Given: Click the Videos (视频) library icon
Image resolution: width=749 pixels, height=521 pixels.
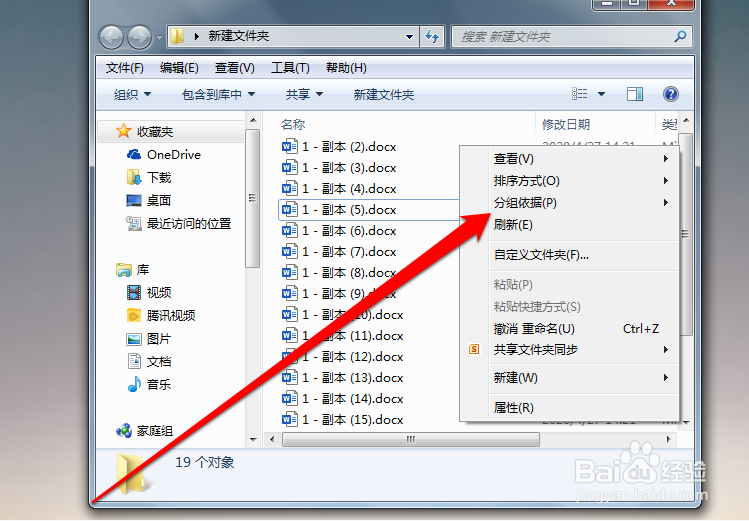Looking at the screenshot, I should point(134,292).
